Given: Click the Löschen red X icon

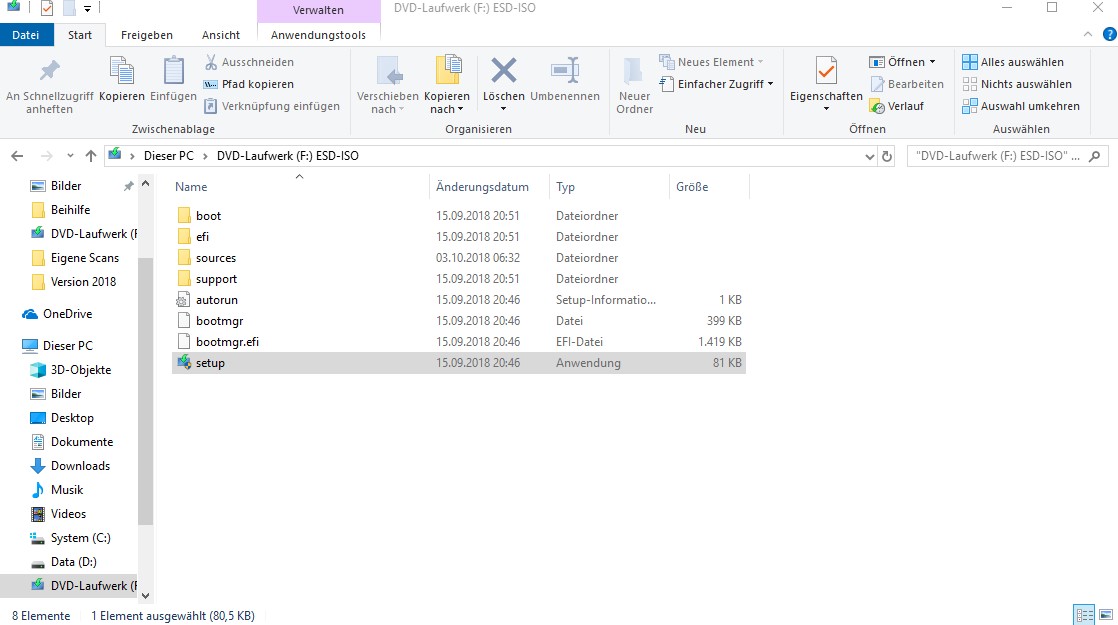Looking at the screenshot, I should pos(503,71).
